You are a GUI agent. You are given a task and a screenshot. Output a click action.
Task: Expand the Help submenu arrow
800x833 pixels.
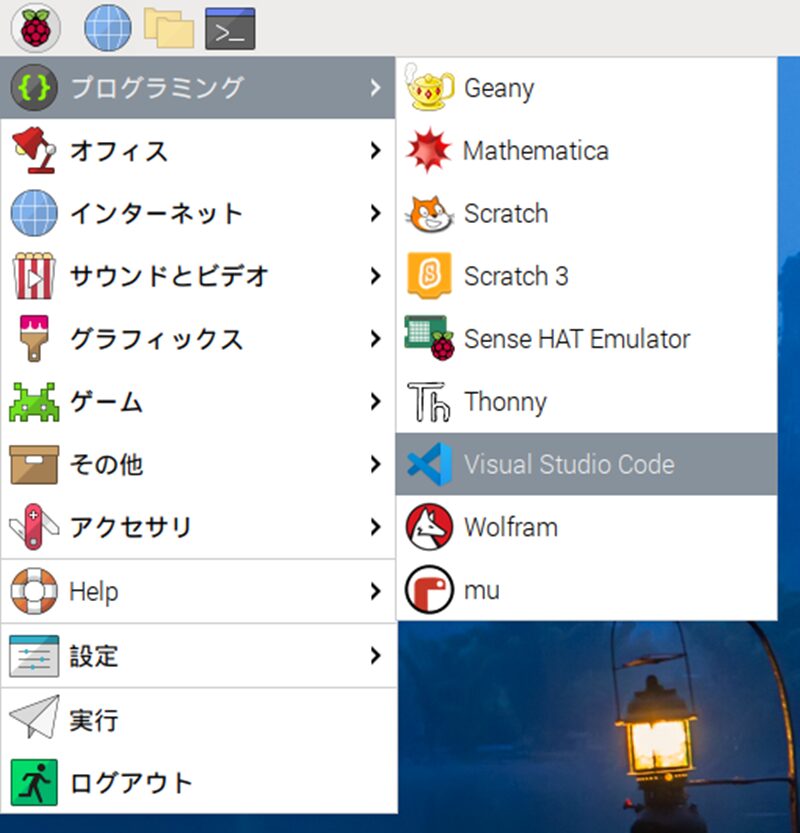376,591
